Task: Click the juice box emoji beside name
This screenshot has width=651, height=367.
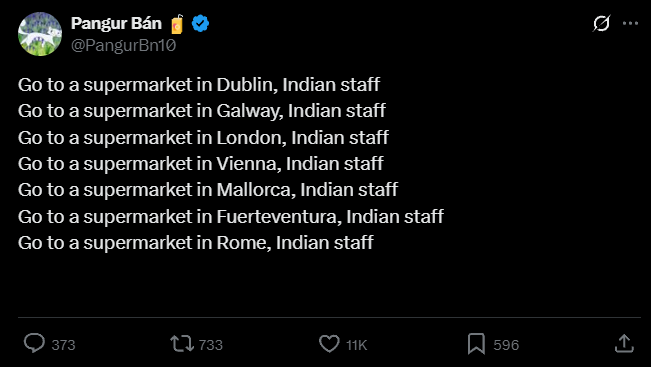Action: pos(177,24)
